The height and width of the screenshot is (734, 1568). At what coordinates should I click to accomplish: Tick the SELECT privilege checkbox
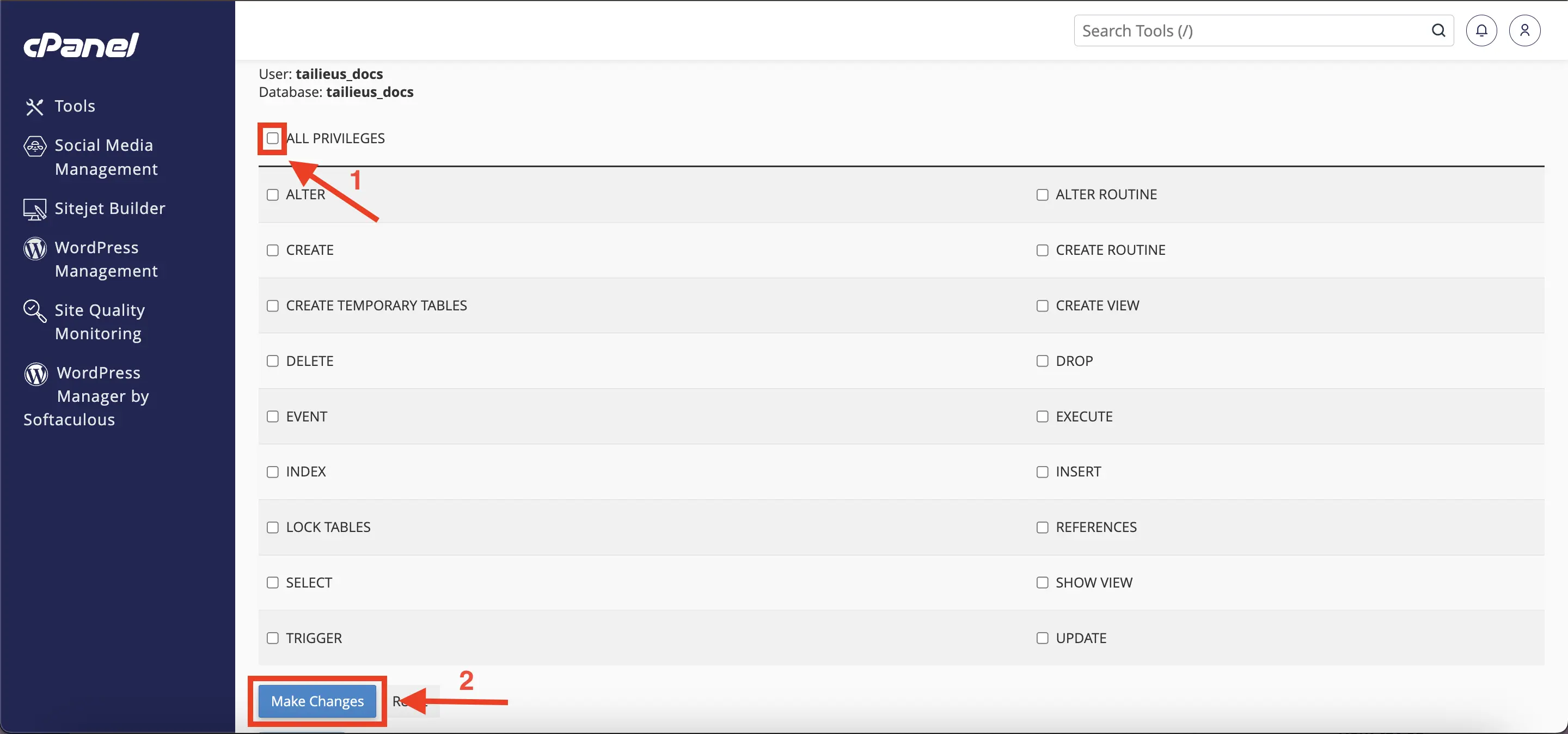(x=273, y=583)
